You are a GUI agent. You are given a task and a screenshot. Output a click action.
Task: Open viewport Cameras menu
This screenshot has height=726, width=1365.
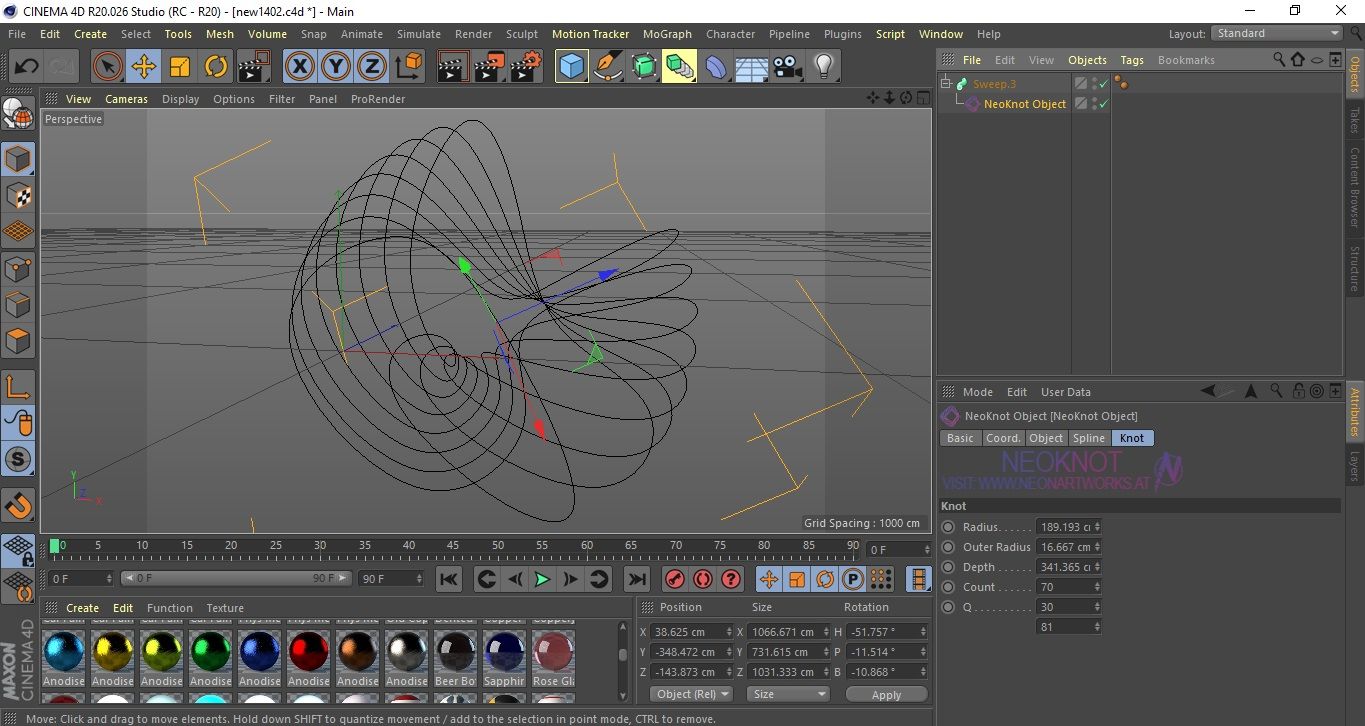coord(126,99)
